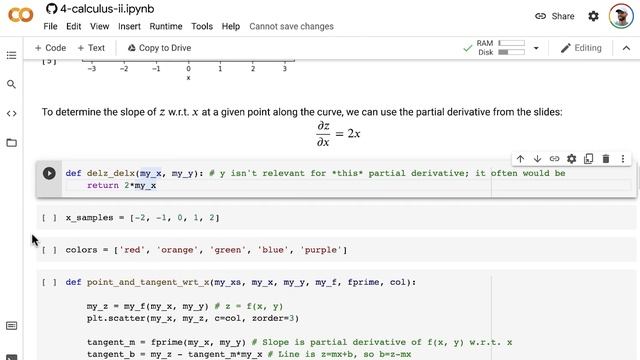Viewport: 640px width, 360px height.
Task: Open the command palette icon at sidebar bottom
Action: click(x=11, y=326)
